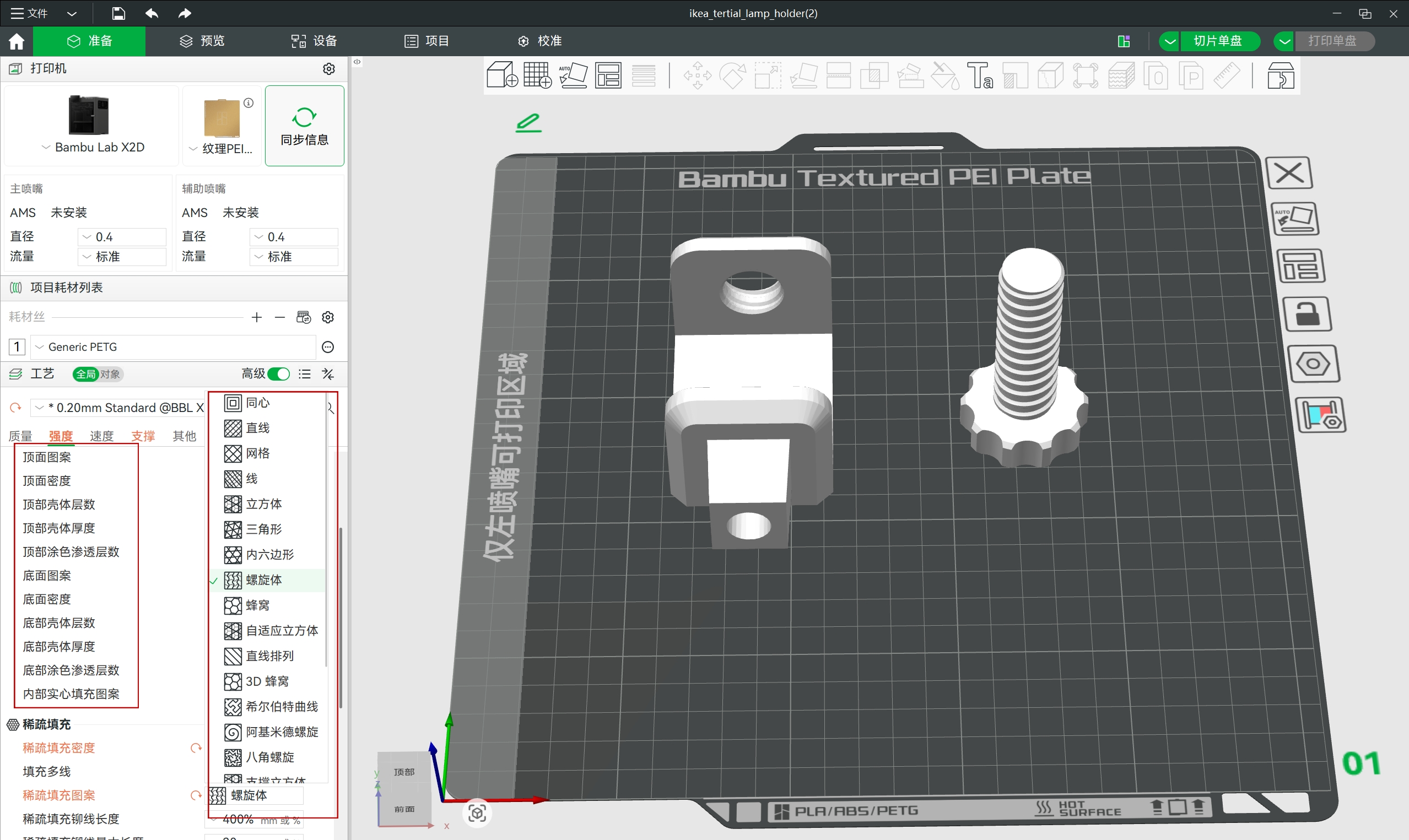The height and width of the screenshot is (840, 1409).
Task: Open the 支撑 settings tab
Action: tap(143, 436)
